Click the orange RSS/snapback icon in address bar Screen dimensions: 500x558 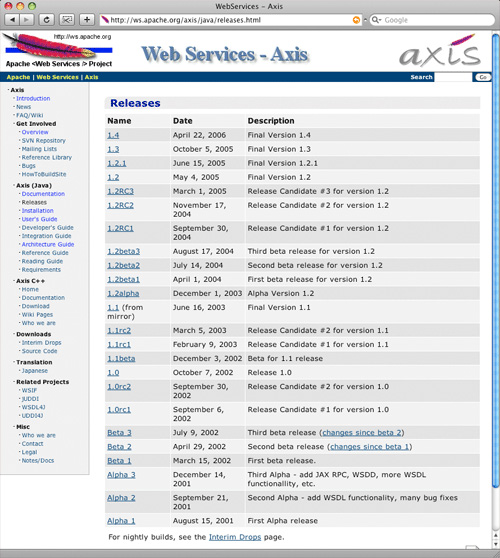pos(356,20)
